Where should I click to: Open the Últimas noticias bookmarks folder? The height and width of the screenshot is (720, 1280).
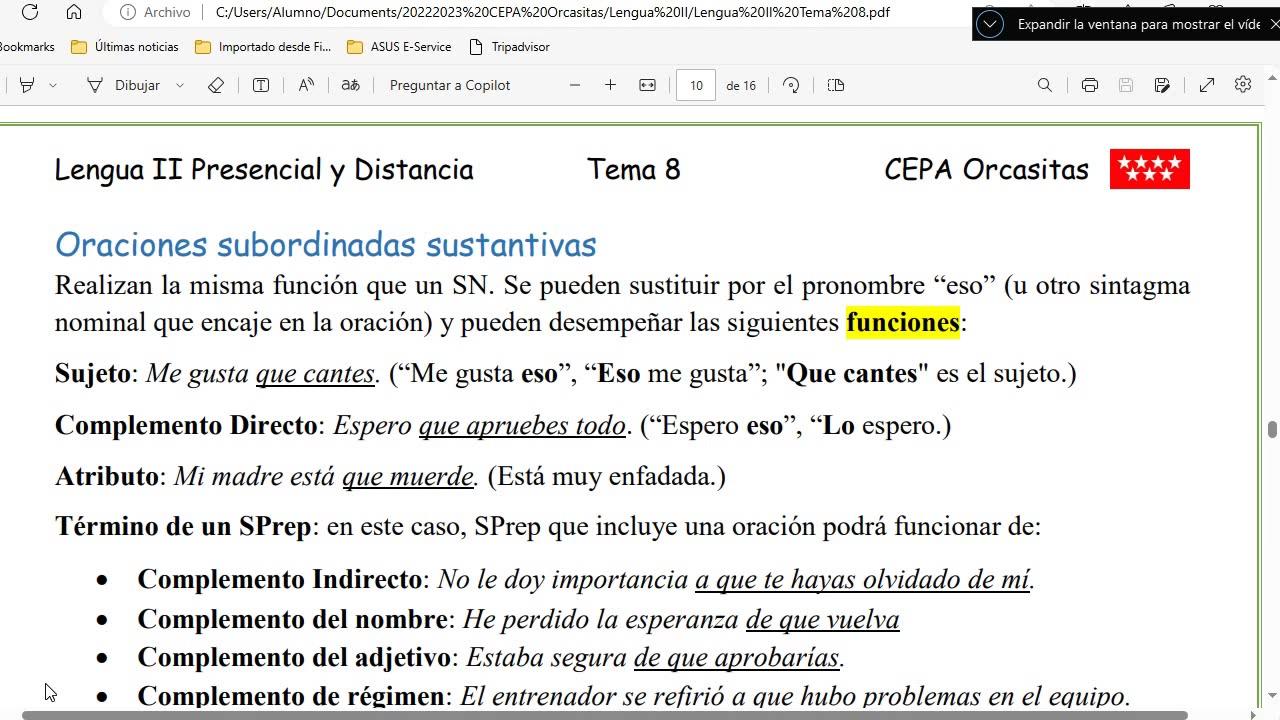[125, 46]
